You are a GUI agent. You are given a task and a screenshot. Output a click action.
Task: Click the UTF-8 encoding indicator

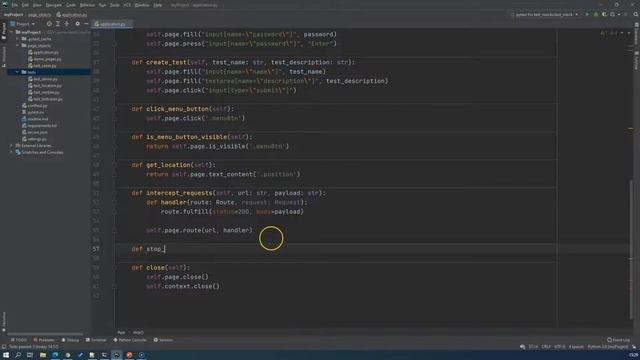coord(560,347)
